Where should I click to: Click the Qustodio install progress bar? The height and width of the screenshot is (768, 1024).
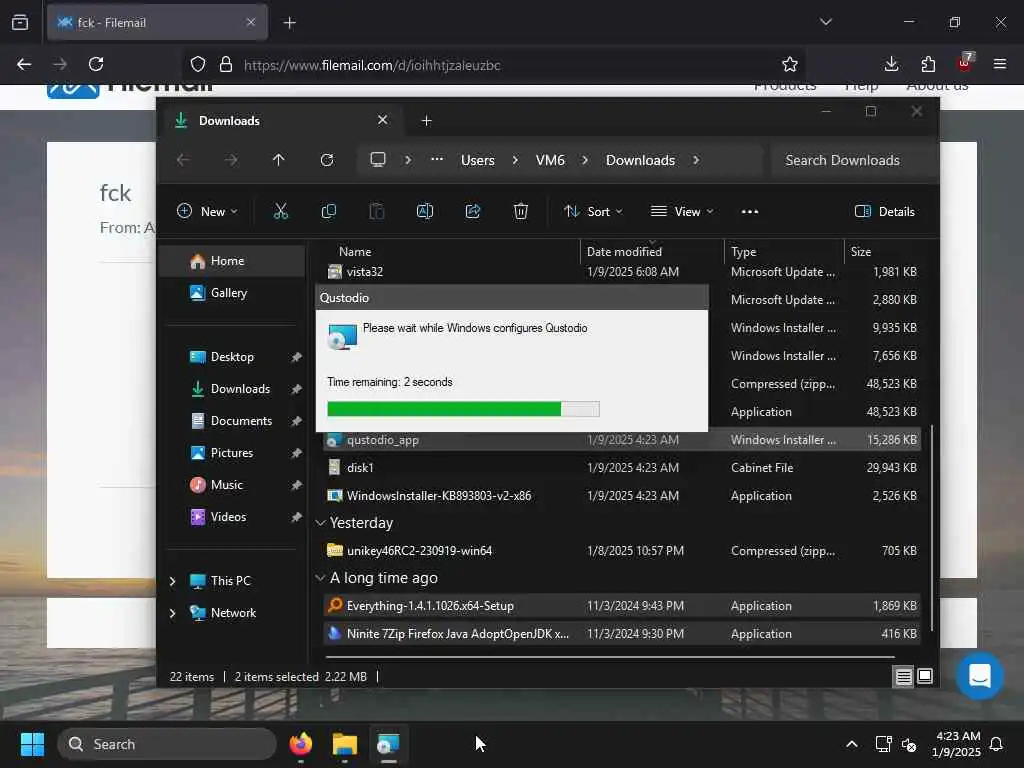[x=463, y=409]
